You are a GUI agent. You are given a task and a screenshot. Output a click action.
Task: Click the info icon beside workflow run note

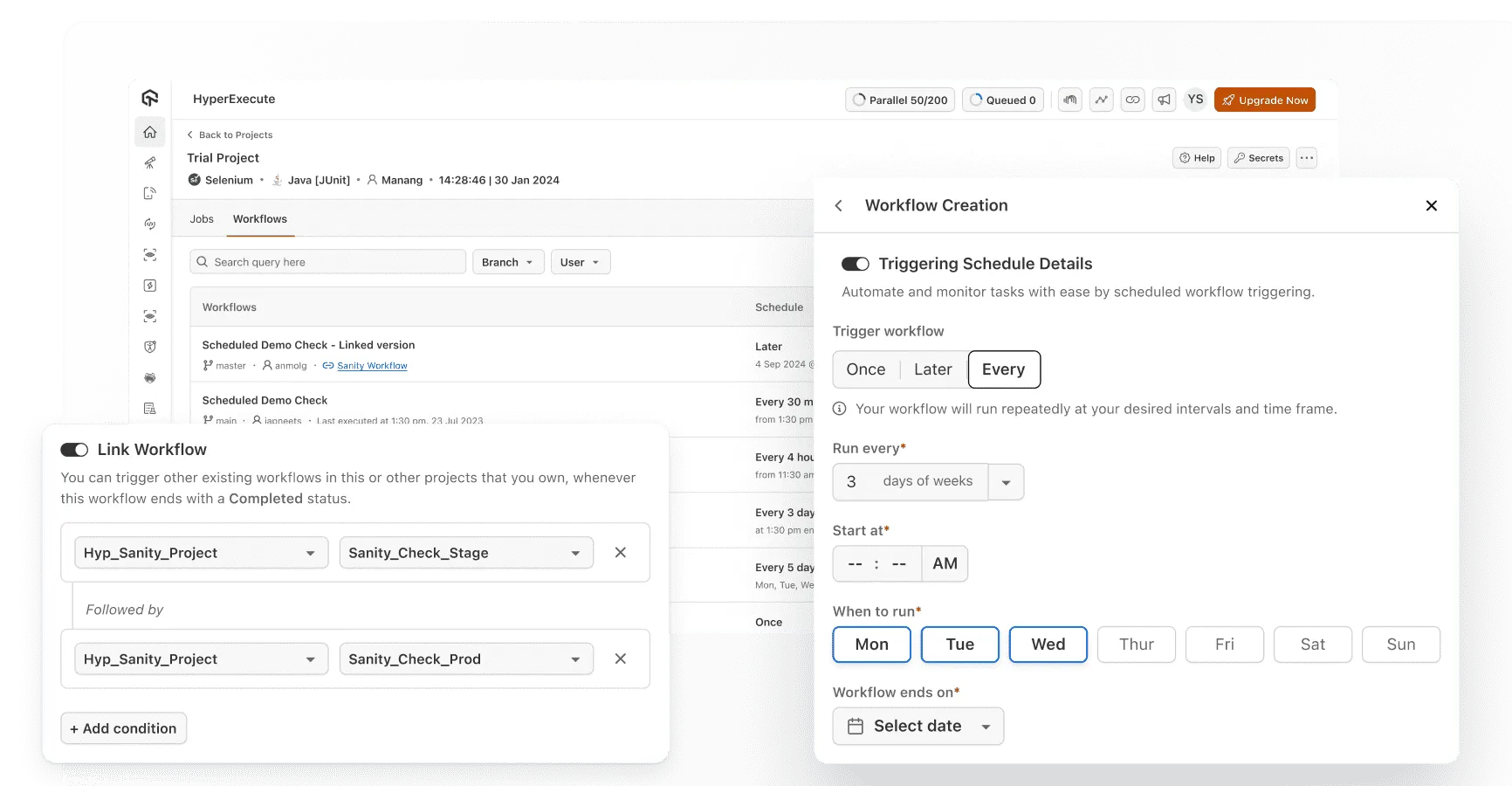click(840, 409)
